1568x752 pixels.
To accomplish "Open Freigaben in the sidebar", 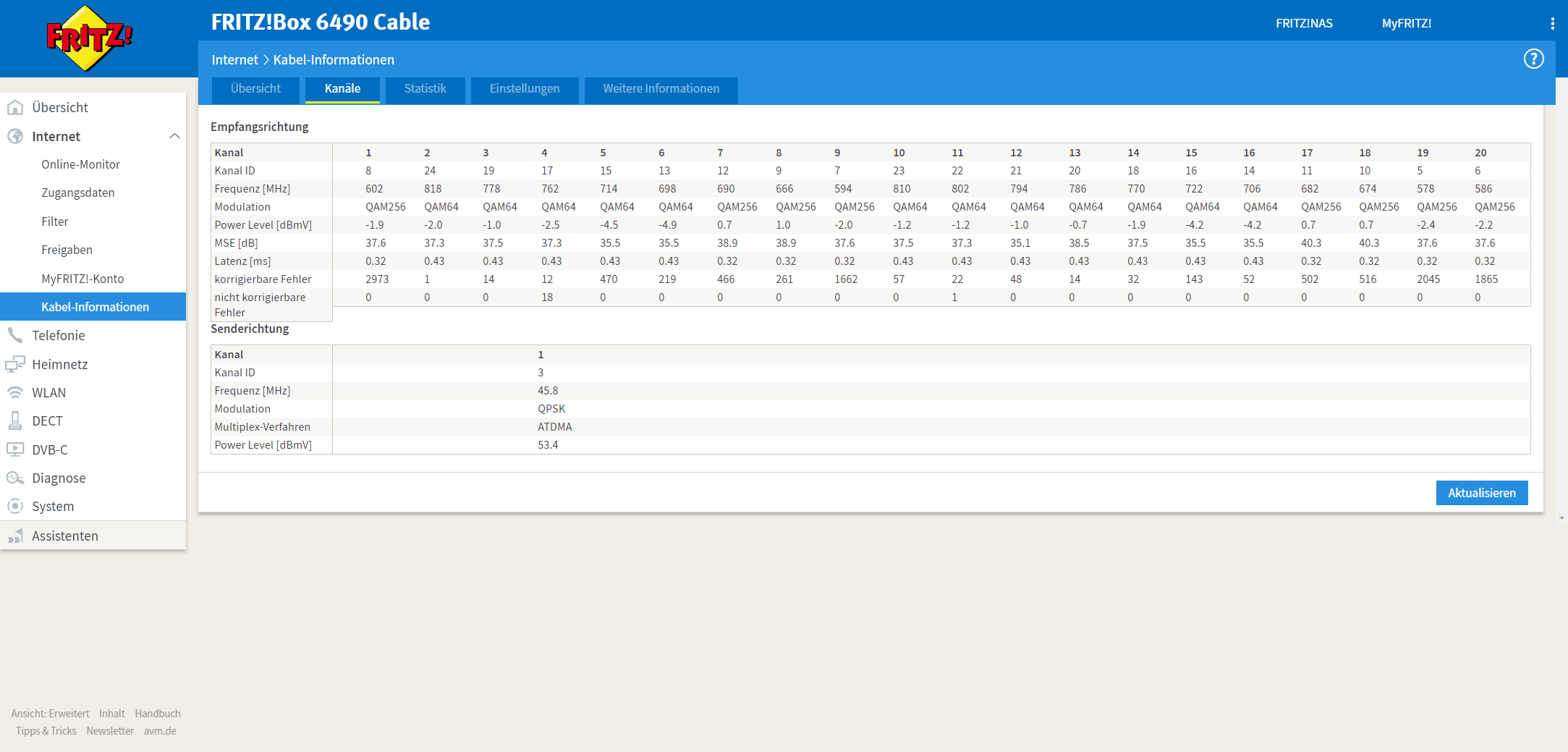I will click(67, 250).
